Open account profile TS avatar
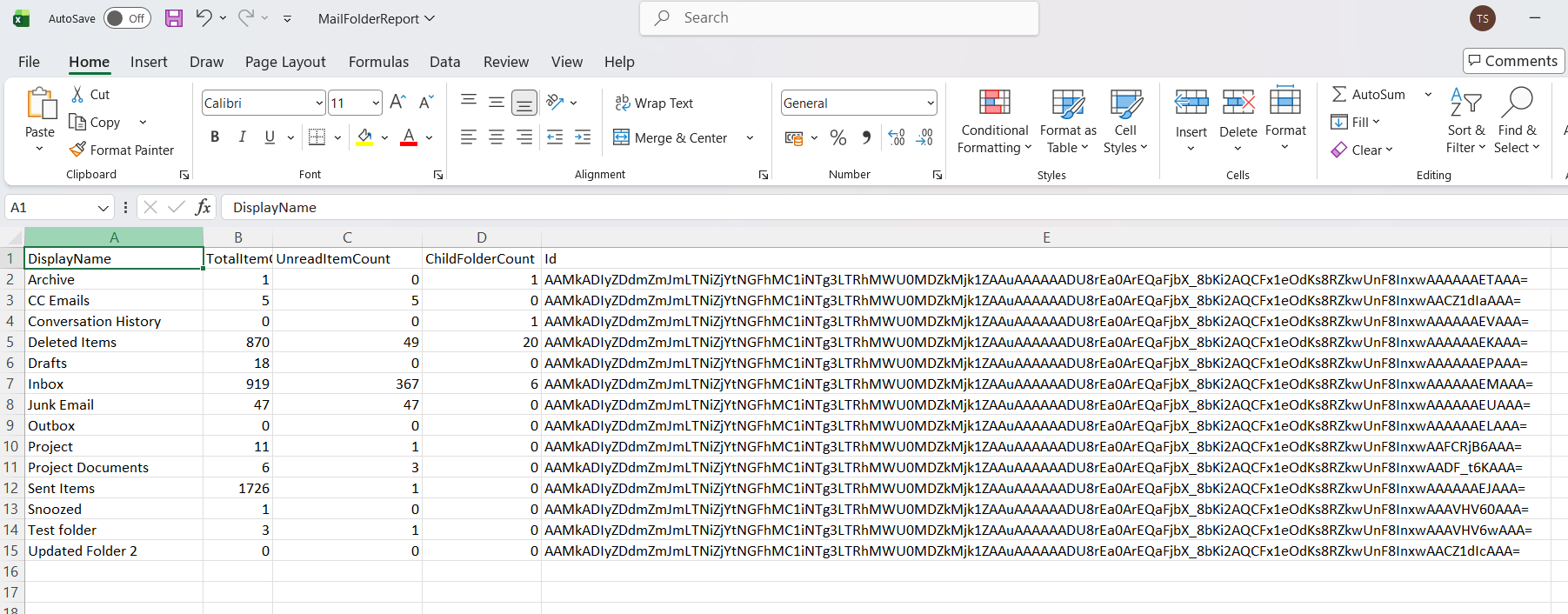The width and height of the screenshot is (1568, 614). [1482, 18]
